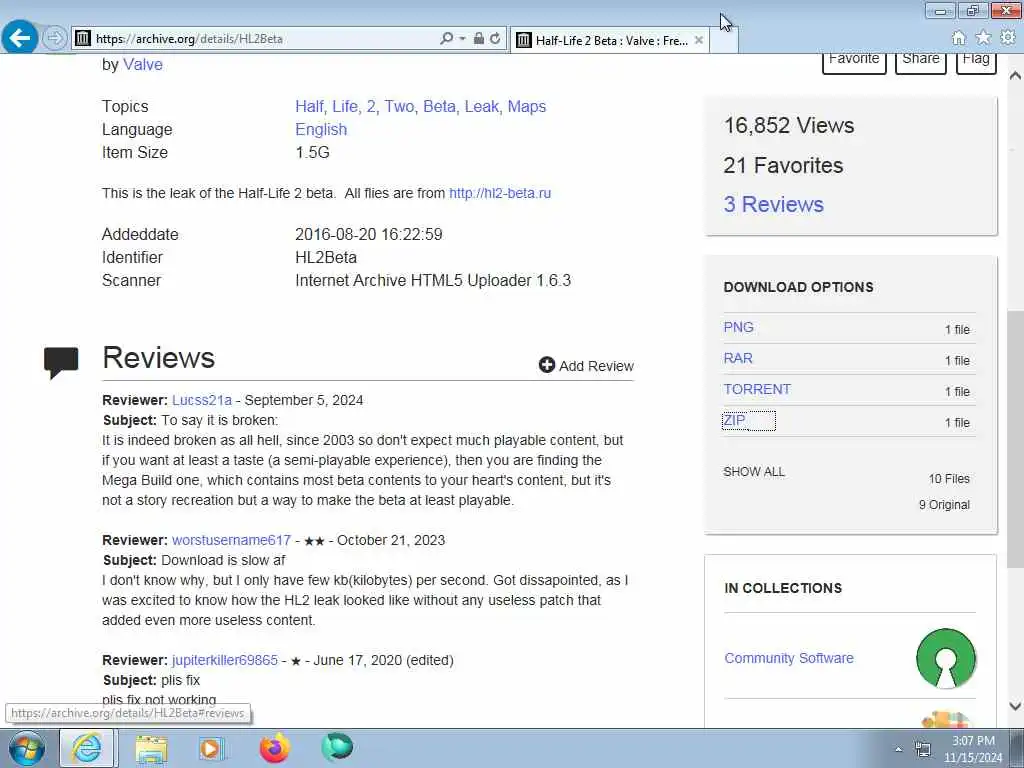Click the '10 Files' text

(x=949, y=479)
